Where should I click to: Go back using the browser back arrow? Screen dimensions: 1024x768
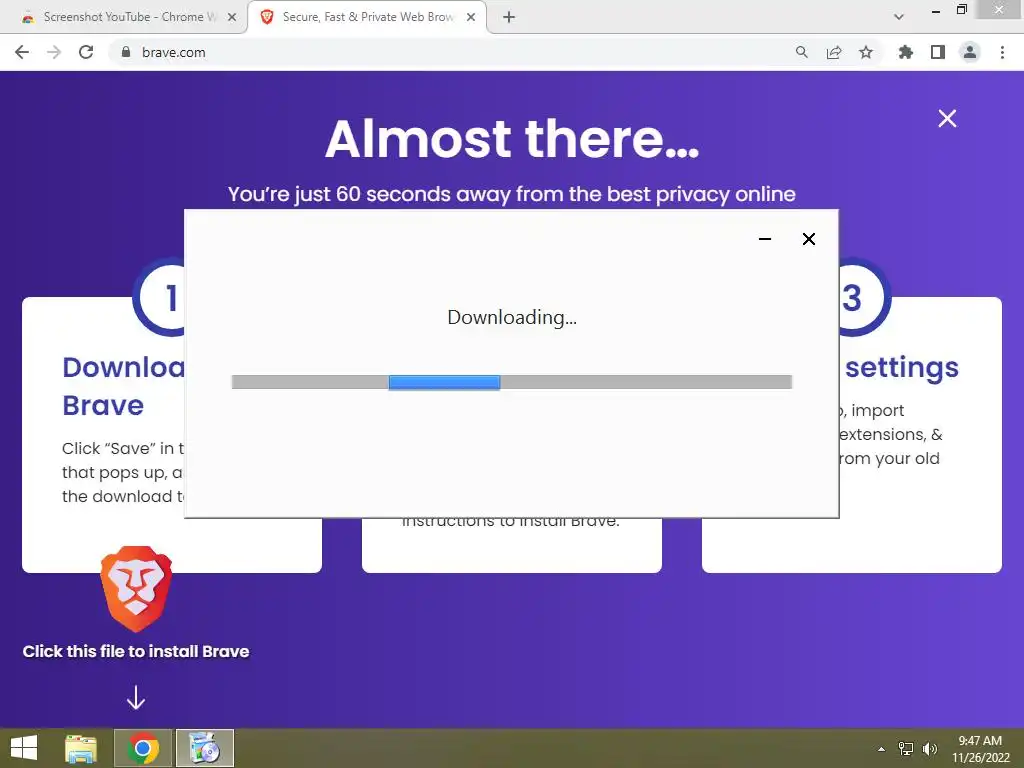click(x=22, y=52)
